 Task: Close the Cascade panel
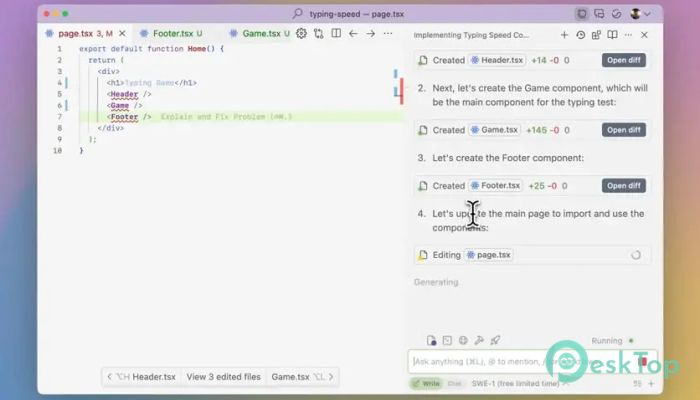point(644,35)
